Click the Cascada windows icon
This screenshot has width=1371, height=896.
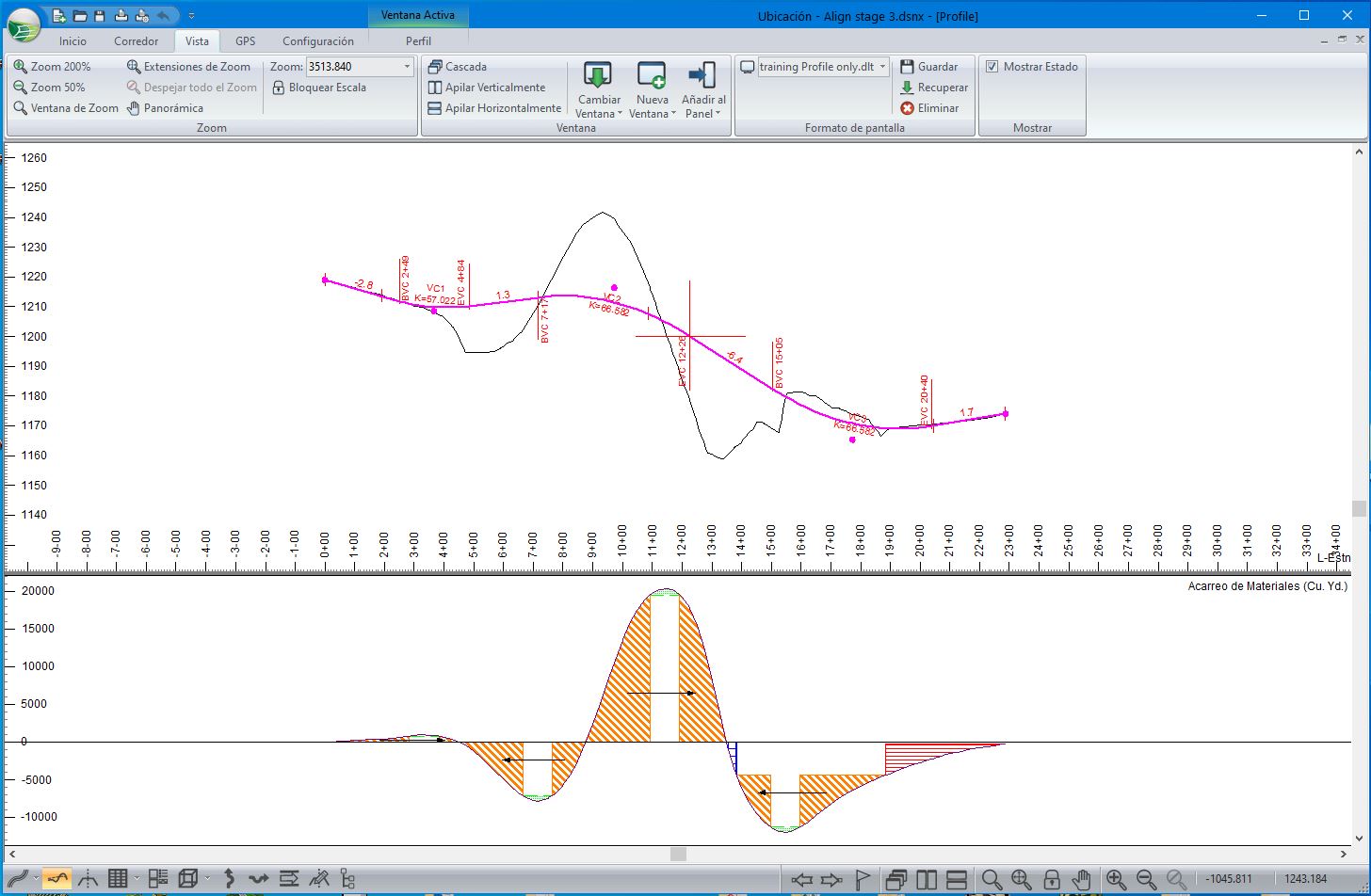435,67
